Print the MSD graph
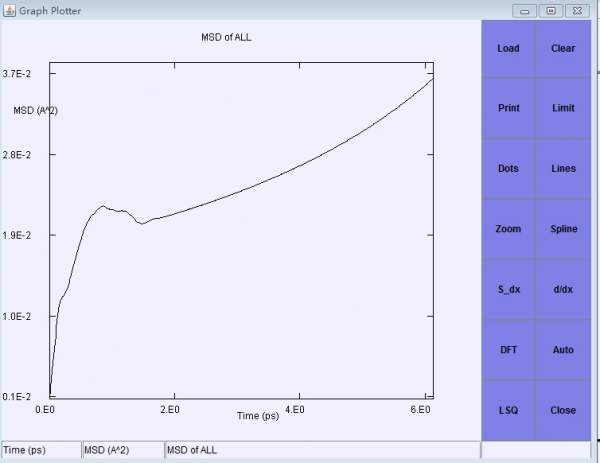600x463 pixels. click(508, 108)
